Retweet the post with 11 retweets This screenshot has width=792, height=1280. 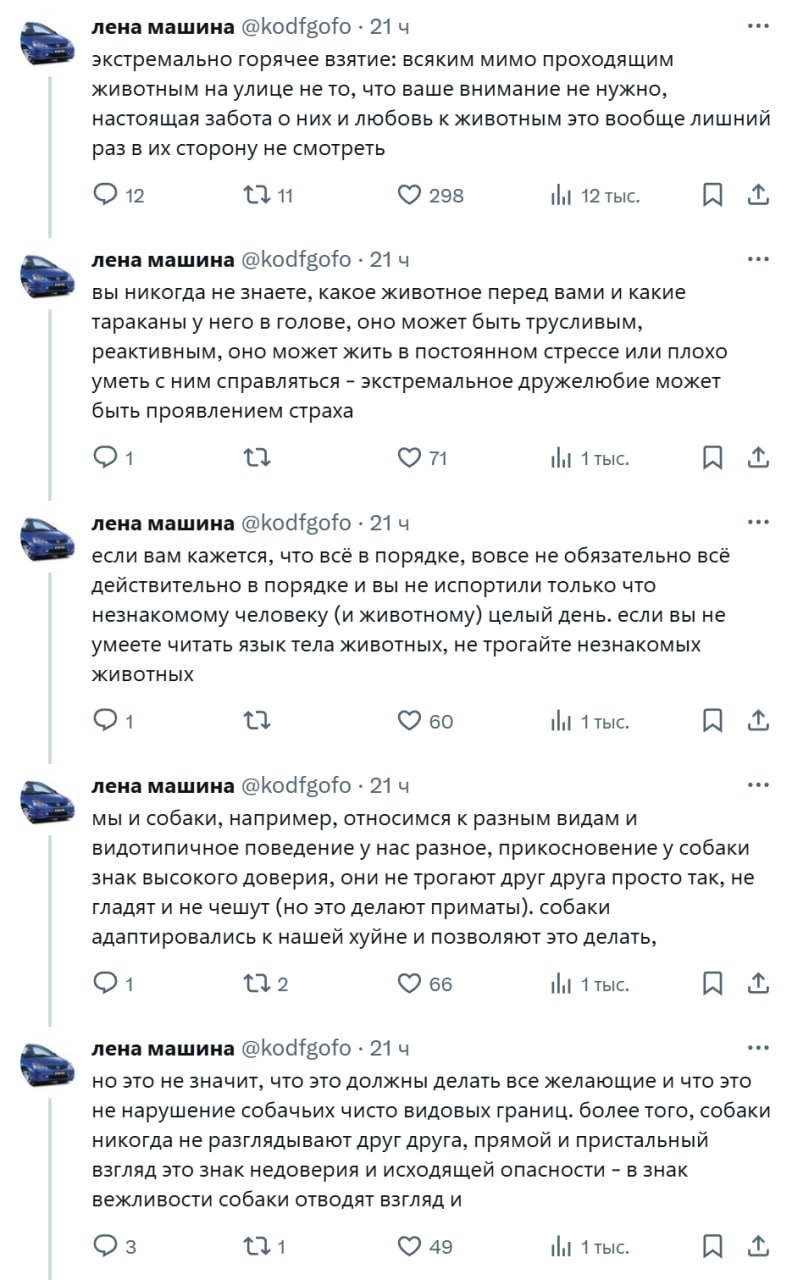[257, 195]
